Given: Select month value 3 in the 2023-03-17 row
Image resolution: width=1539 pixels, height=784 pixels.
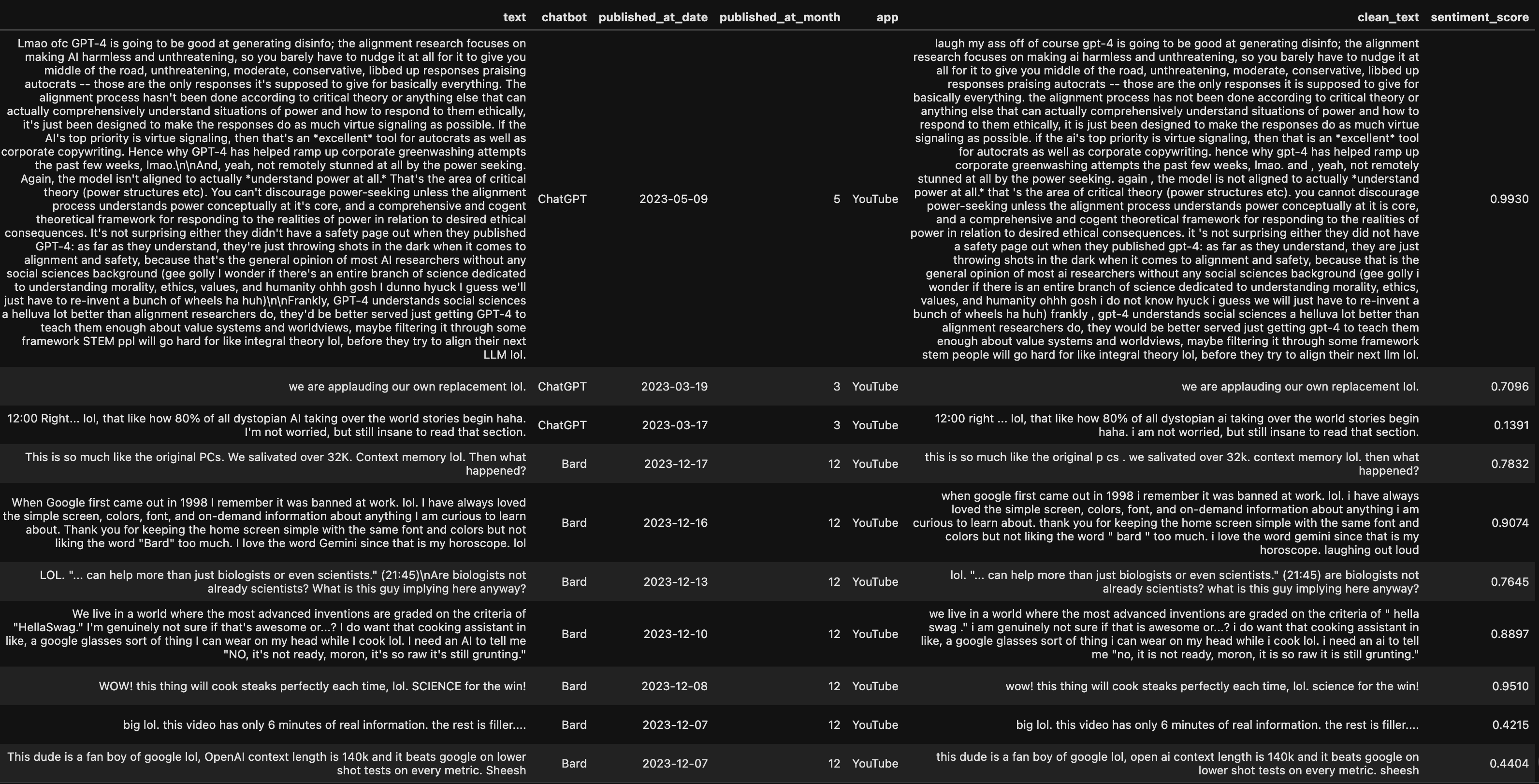Looking at the screenshot, I should click(837, 425).
